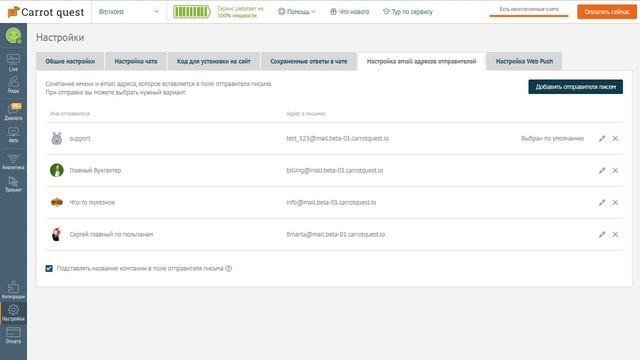Click the support sender name
Image resolution: width=640 pixels, height=360 pixels.
(80, 138)
